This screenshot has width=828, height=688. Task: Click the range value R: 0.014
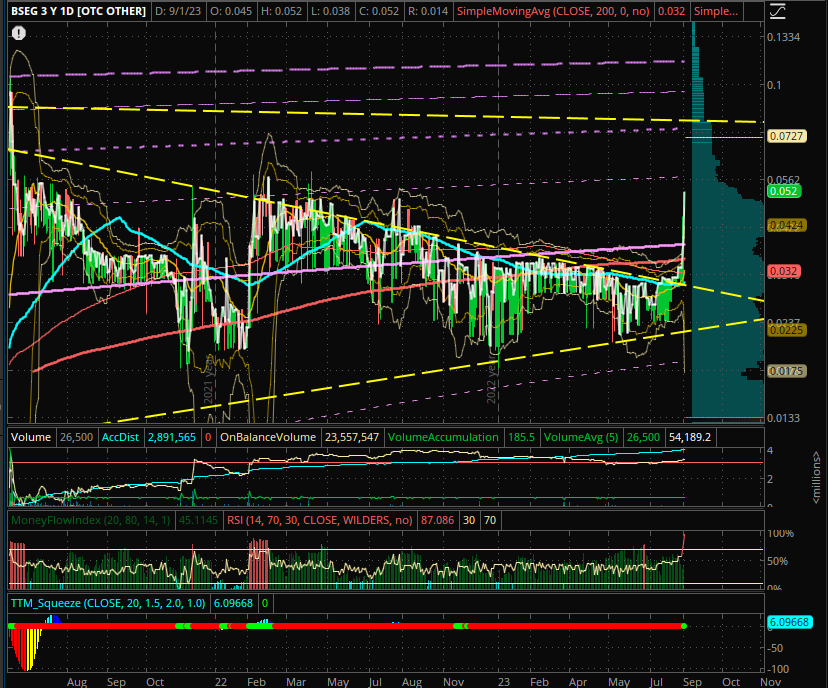click(x=428, y=11)
